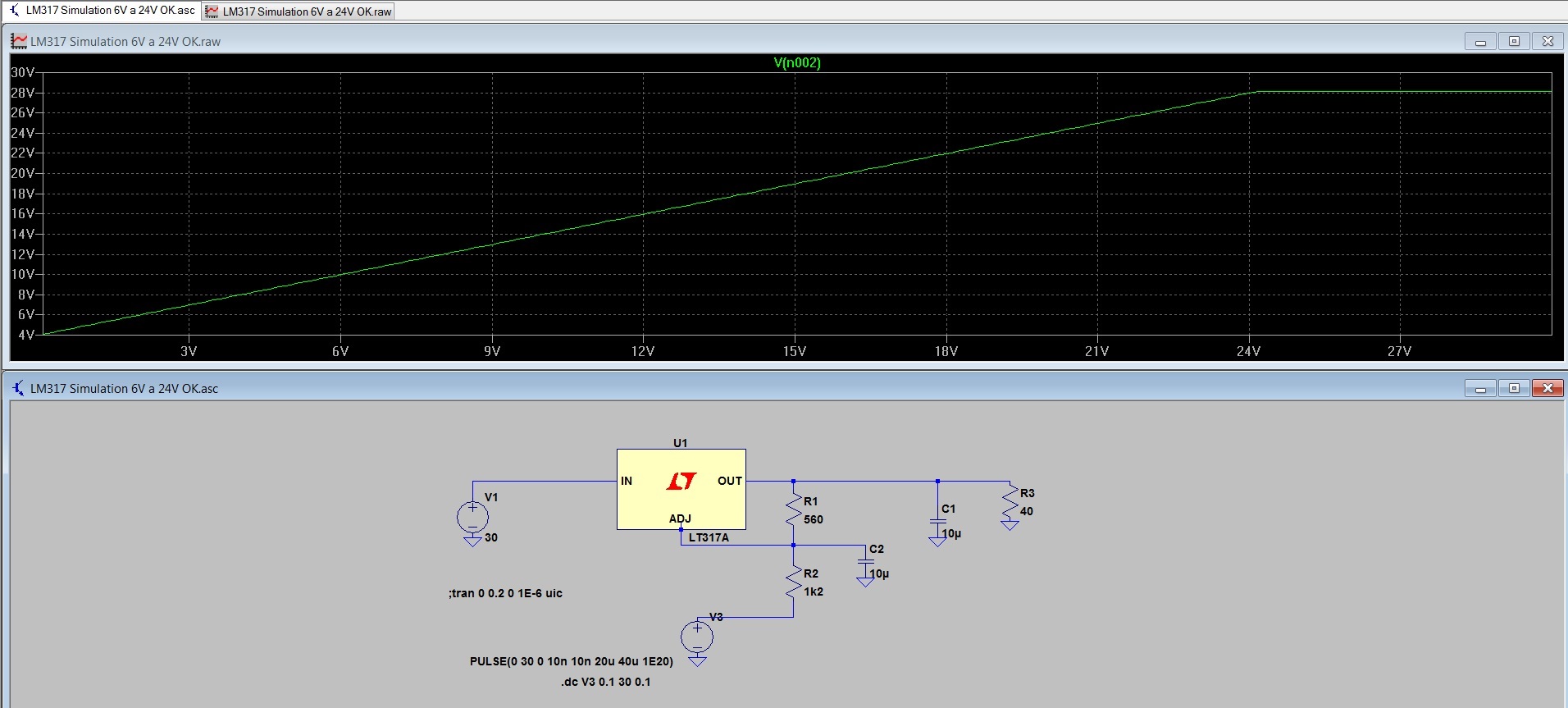The image size is (1568, 708).
Task: Click the 16V label on the vertical axis
Action: pyautogui.click(x=23, y=213)
